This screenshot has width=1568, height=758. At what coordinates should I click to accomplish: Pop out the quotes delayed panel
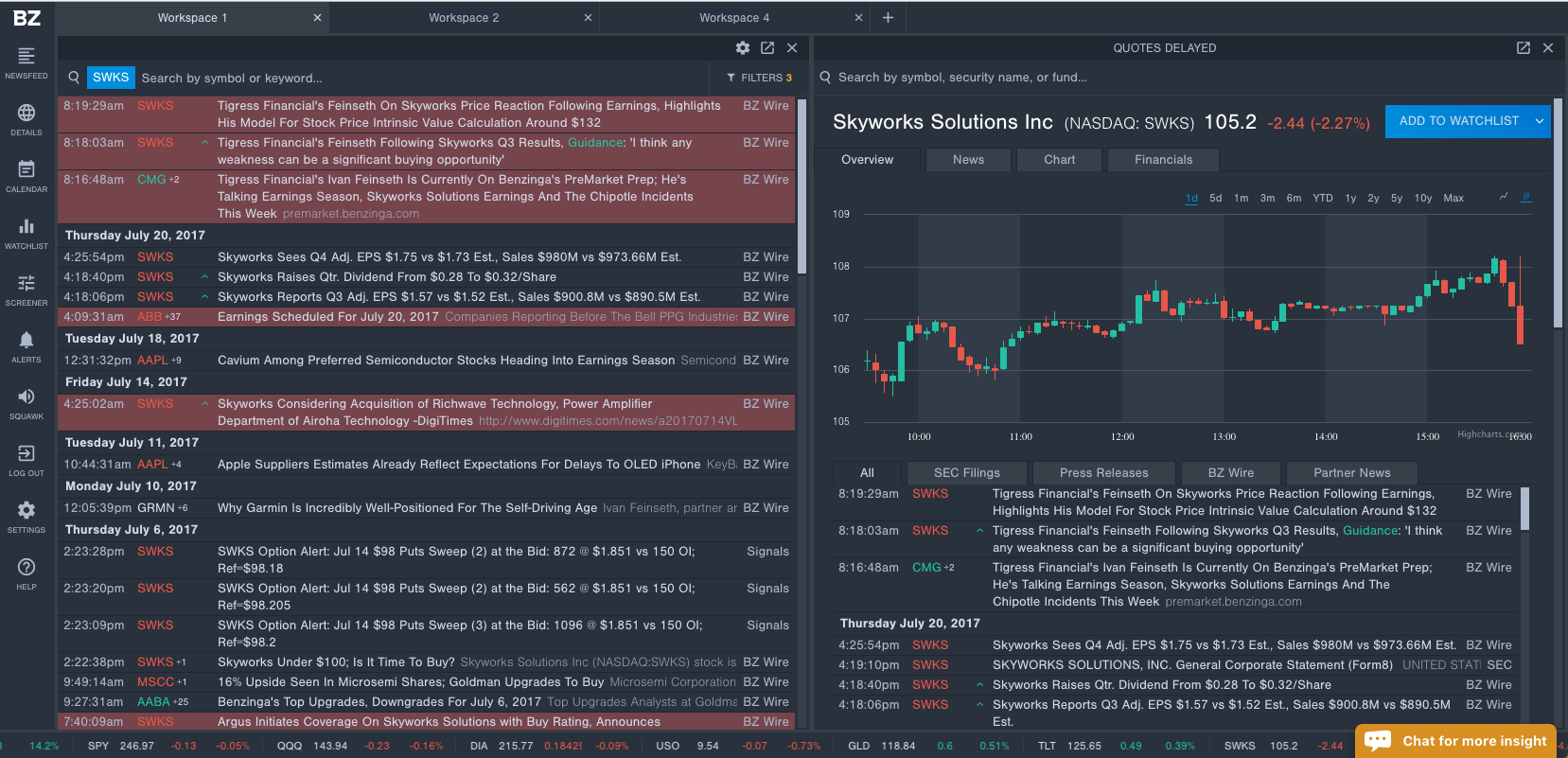click(1524, 47)
